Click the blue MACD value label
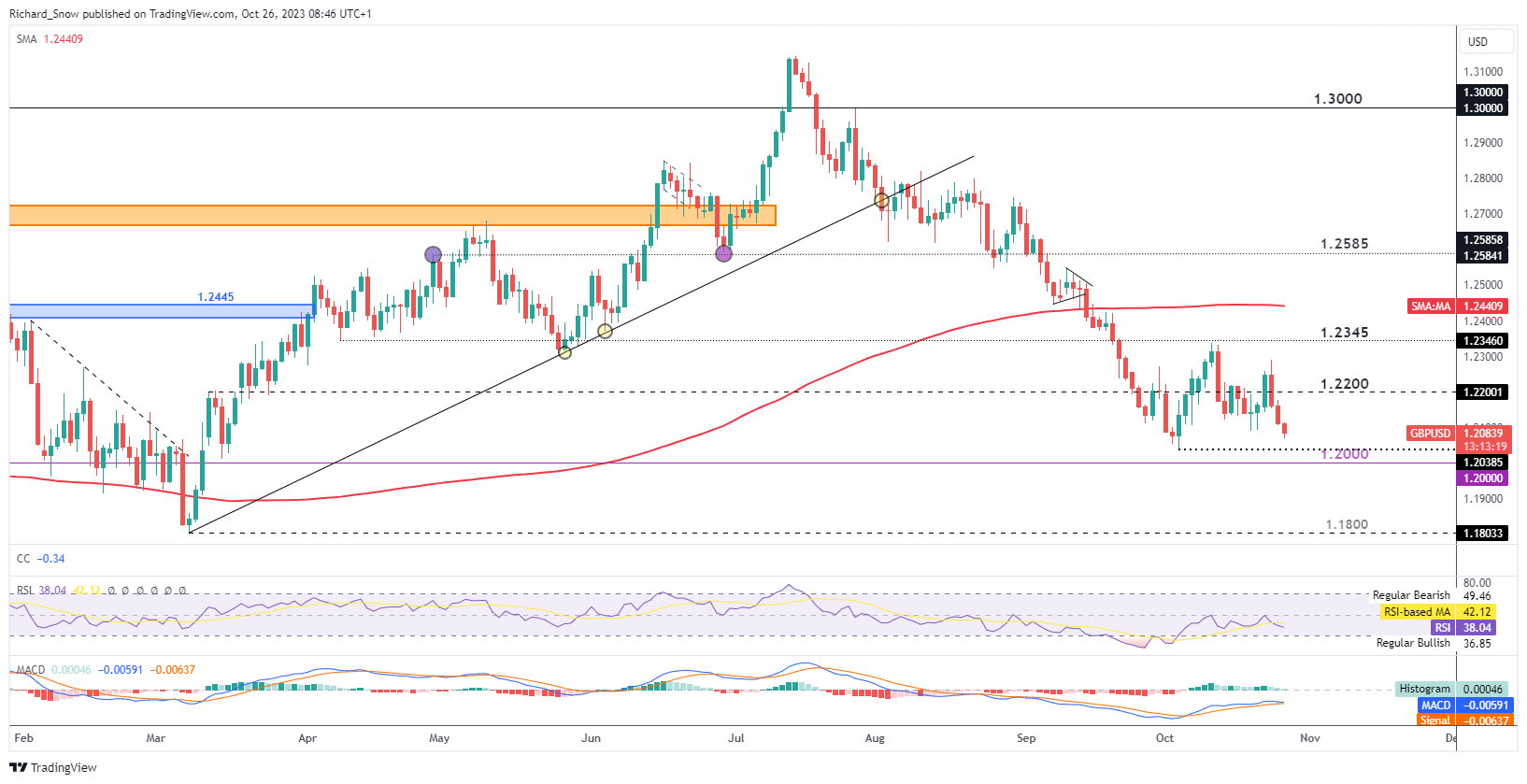 (x=1435, y=706)
